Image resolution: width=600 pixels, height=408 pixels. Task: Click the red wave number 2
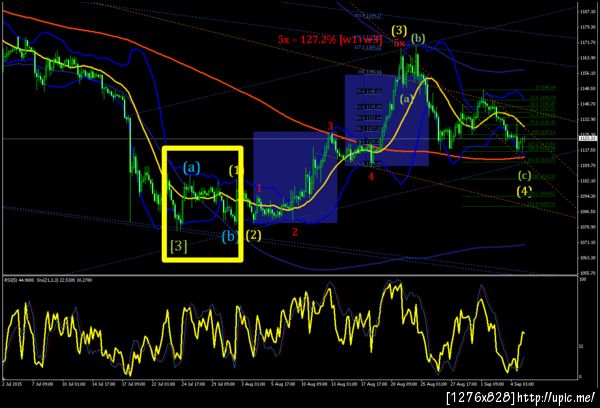pyautogui.click(x=295, y=232)
